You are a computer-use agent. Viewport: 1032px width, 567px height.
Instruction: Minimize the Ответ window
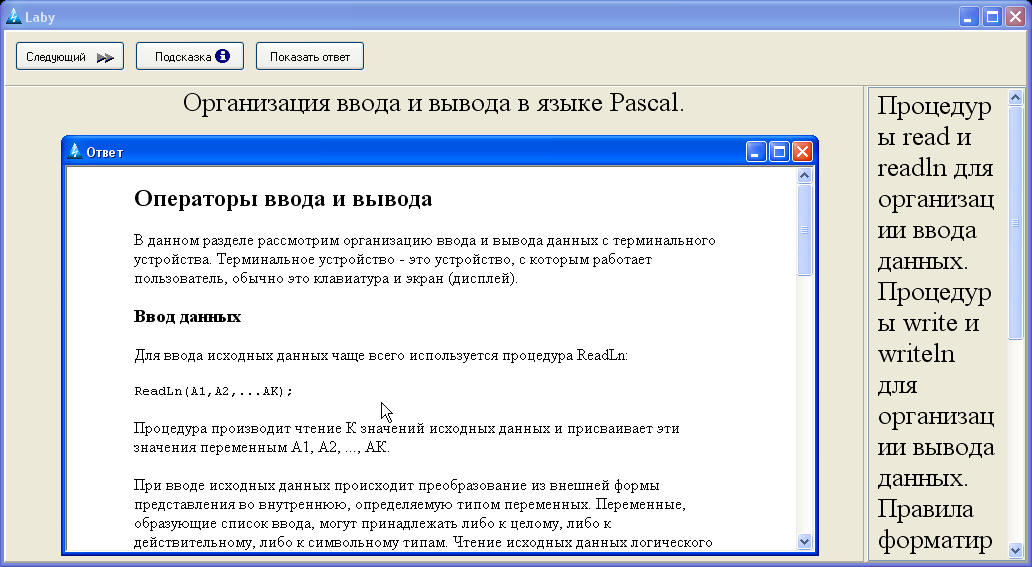pyautogui.click(x=756, y=151)
